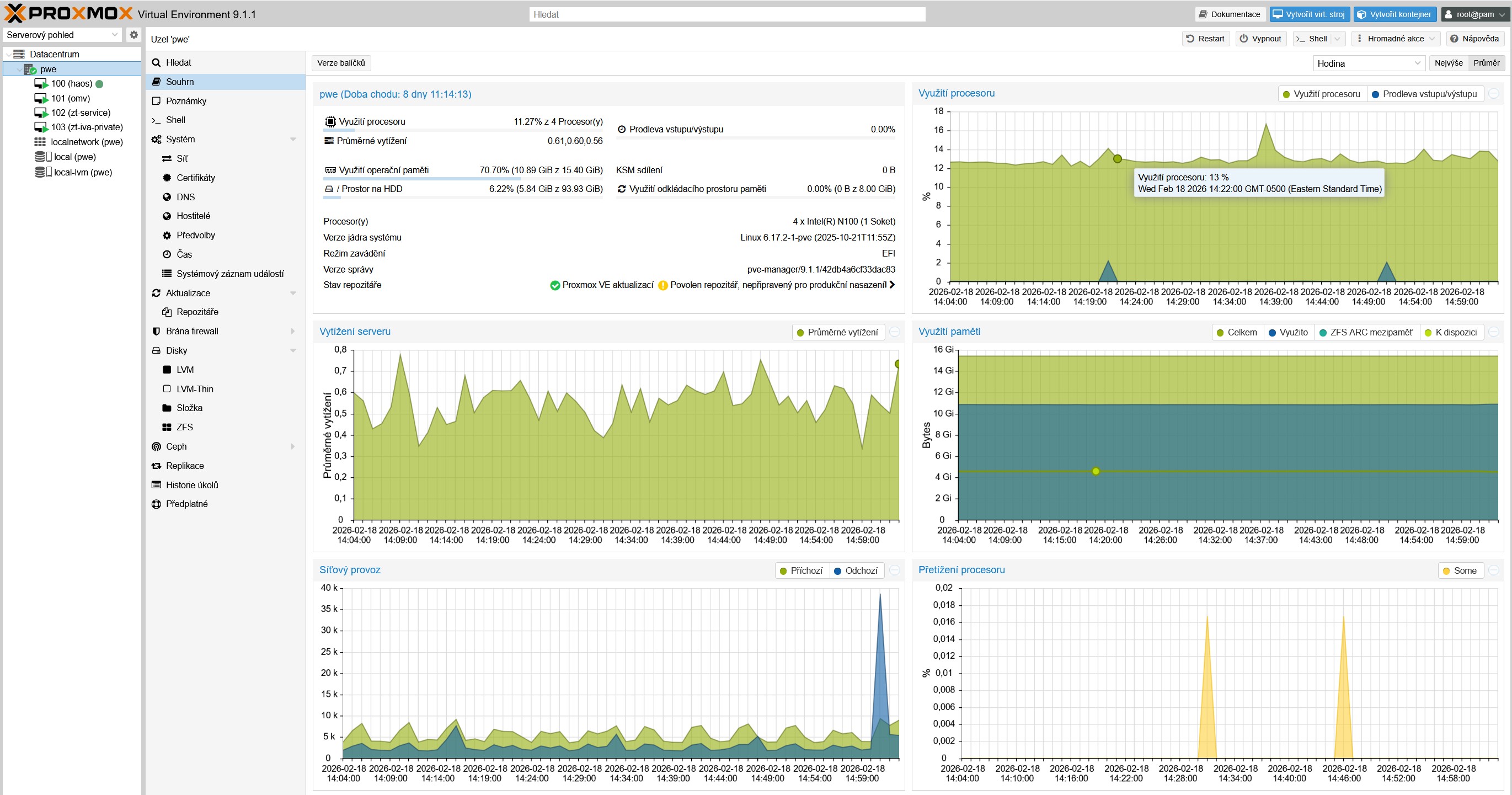Click the Ceph icon in the node menu
The image size is (1512, 795).
tap(156, 446)
